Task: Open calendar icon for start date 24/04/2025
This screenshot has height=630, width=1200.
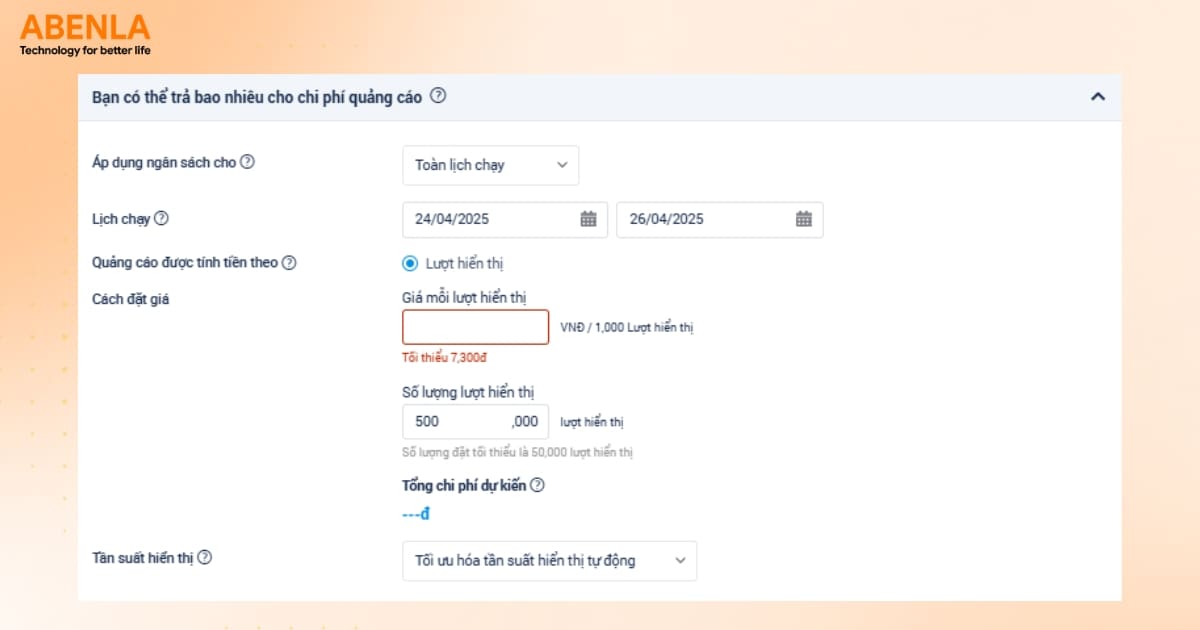Action: click(x=588, y=219)
